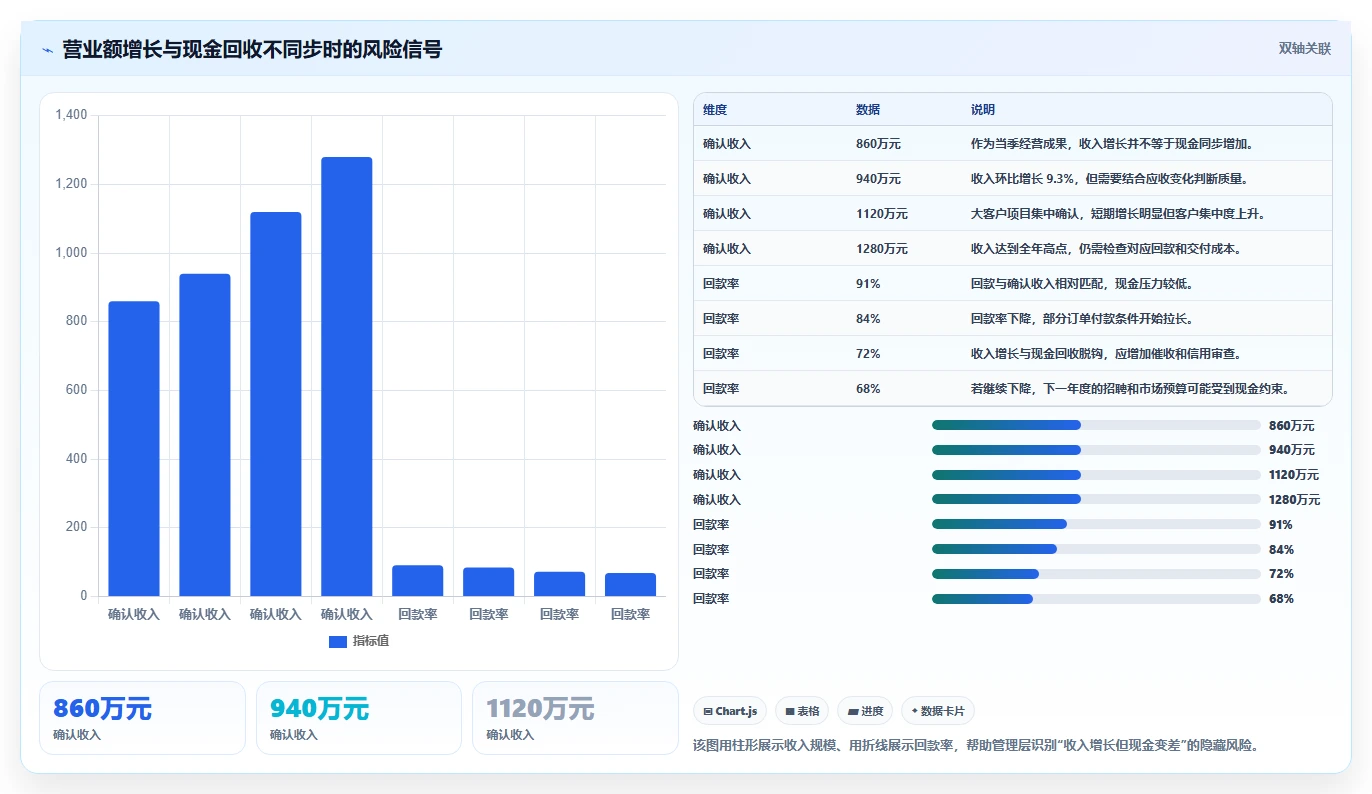1372x794 pixels.
Task: Click the lightning icon beside the page title
Action: (x=47, y=50)
